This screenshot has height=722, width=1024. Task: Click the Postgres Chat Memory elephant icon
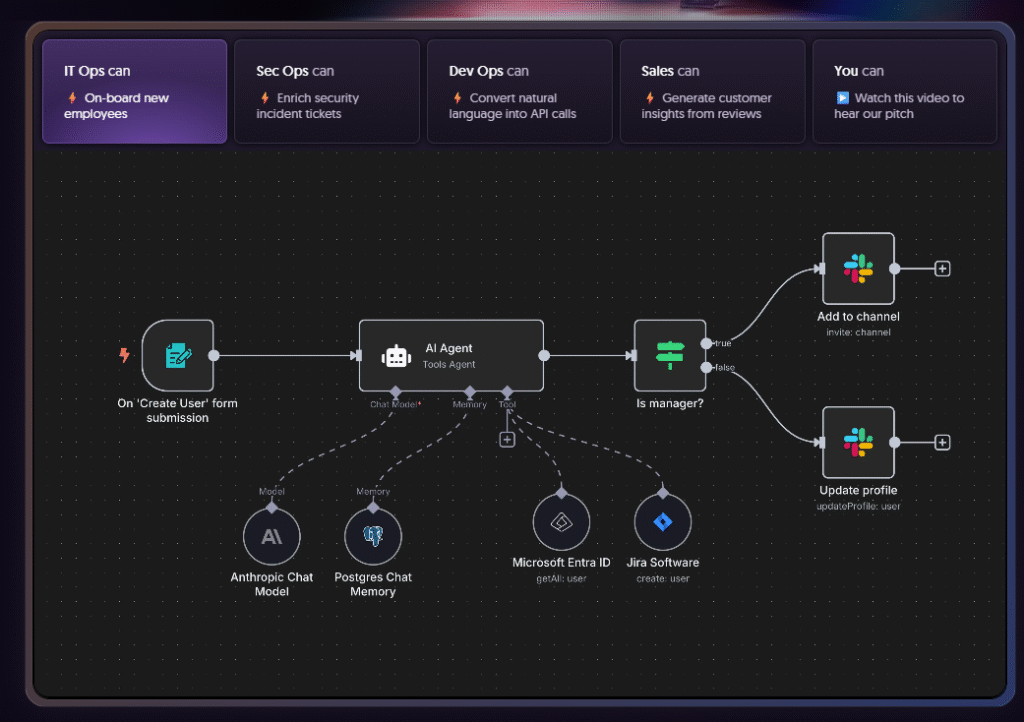pos(372,535)
